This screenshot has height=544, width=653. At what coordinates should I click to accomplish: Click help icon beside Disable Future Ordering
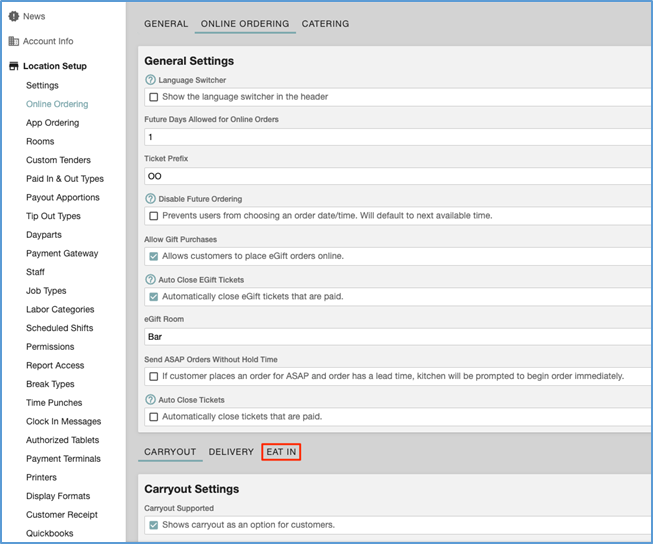pyautogui.click(x=150, y=199)
